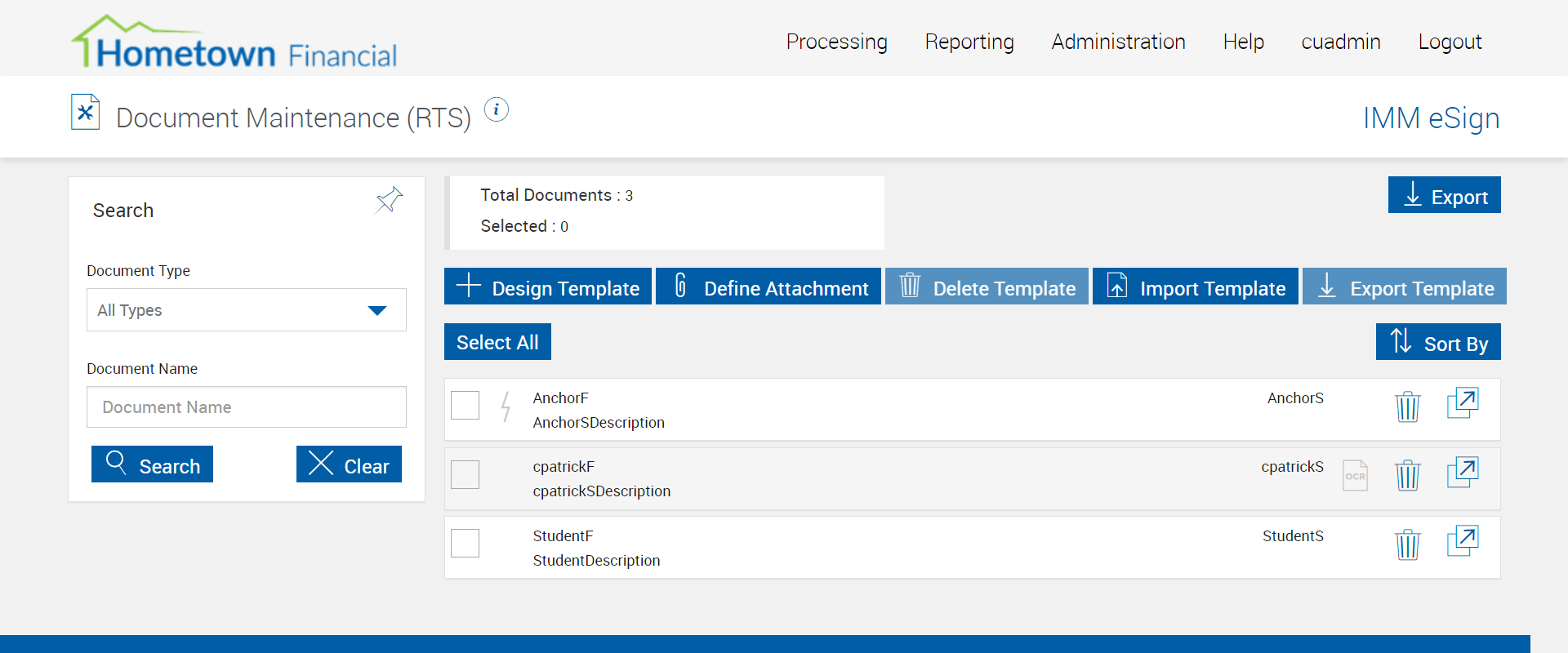1568x653 pixels.
Task: Delete the cpatrickF document via trash icon
Action: click(x=1407, y=475)
